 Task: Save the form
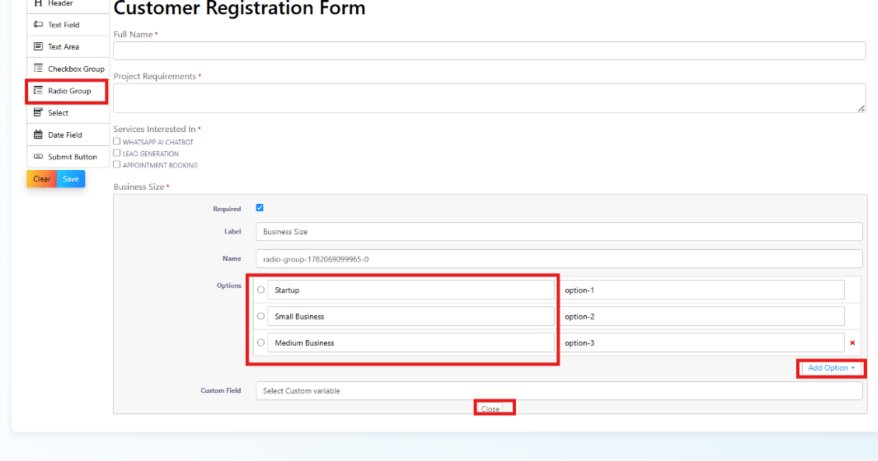(x=71, y=179)
